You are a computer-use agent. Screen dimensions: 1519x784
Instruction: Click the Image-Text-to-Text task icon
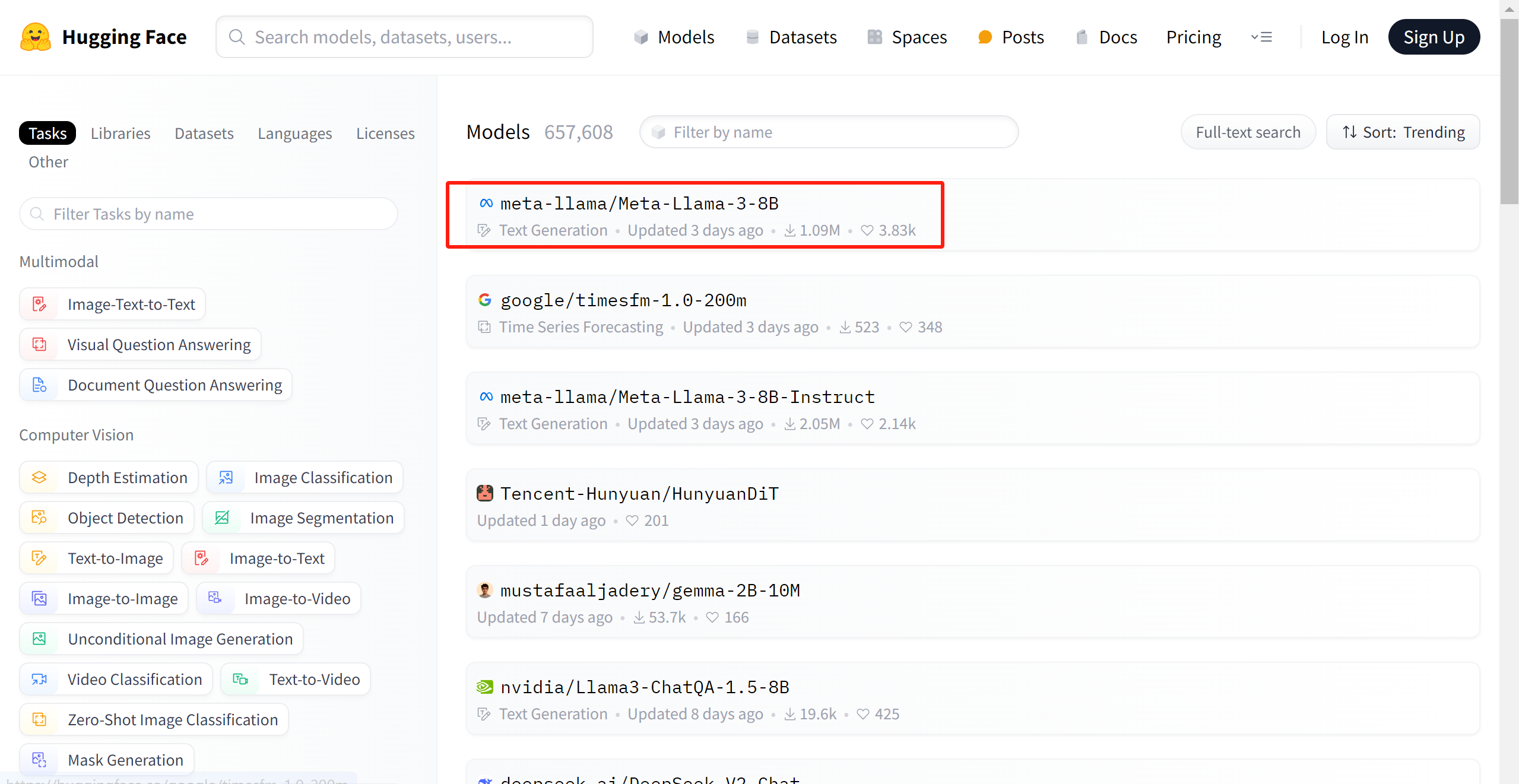click(x=39, y=304)
